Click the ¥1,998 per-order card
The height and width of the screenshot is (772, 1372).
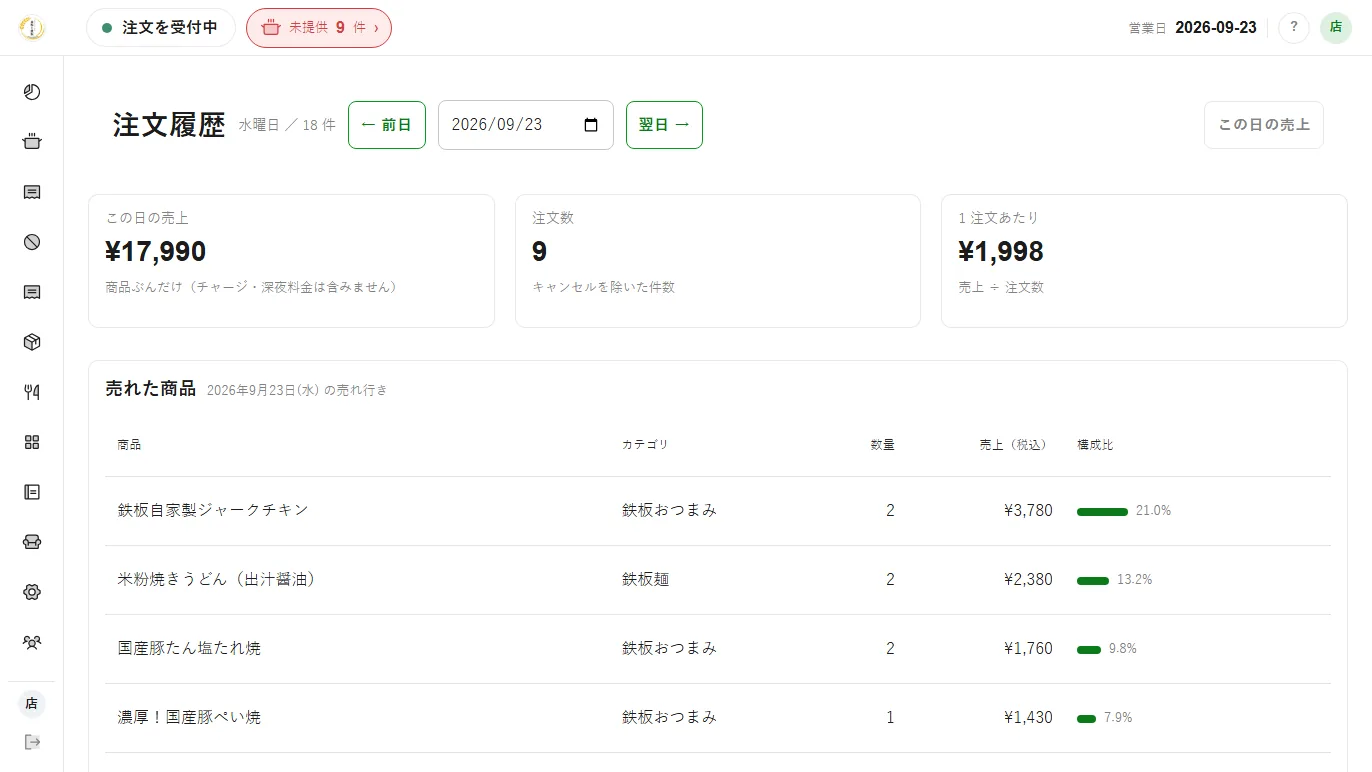(1144, 261)
